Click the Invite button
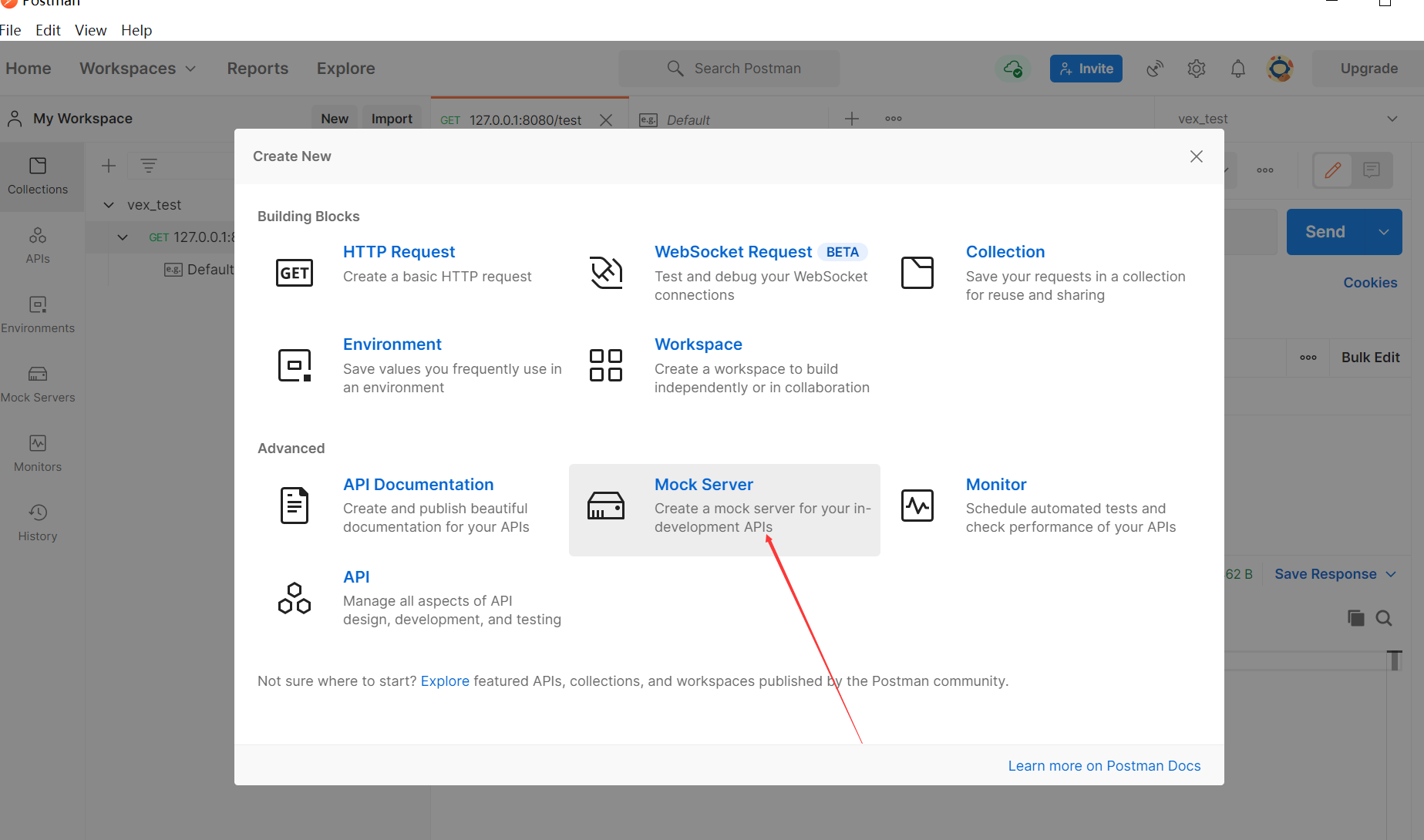Image resolution: width=1424 pixels, height=840 pixels. click(1086, 69)
